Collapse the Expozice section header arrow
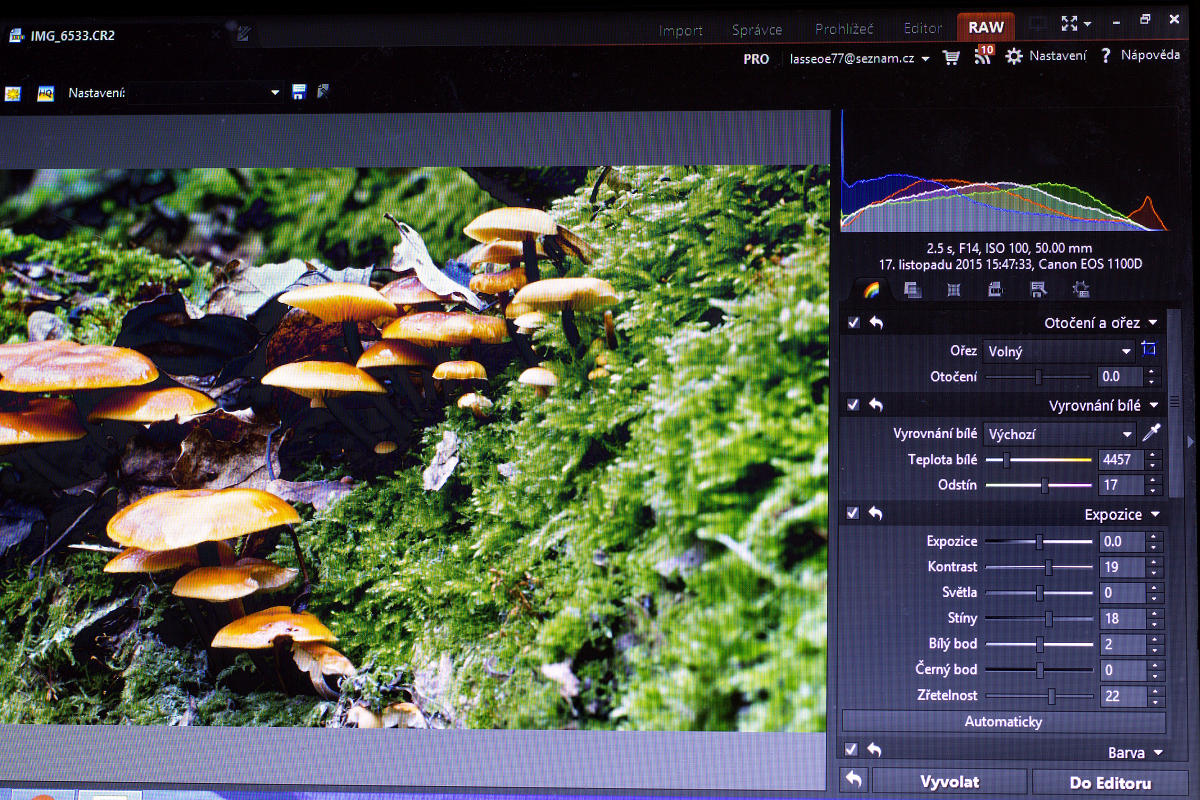Viewport: 1200px width, 800px height. pyautogui.click(x=1155, y=514)
